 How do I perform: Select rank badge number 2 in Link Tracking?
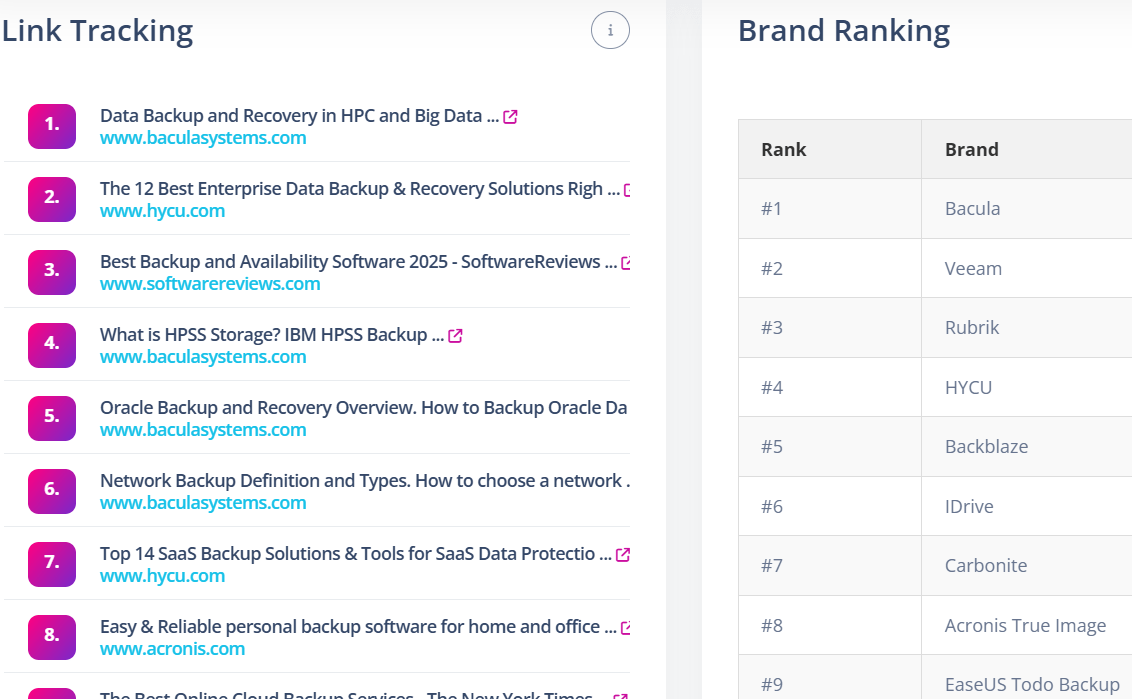tap(52, 199)
